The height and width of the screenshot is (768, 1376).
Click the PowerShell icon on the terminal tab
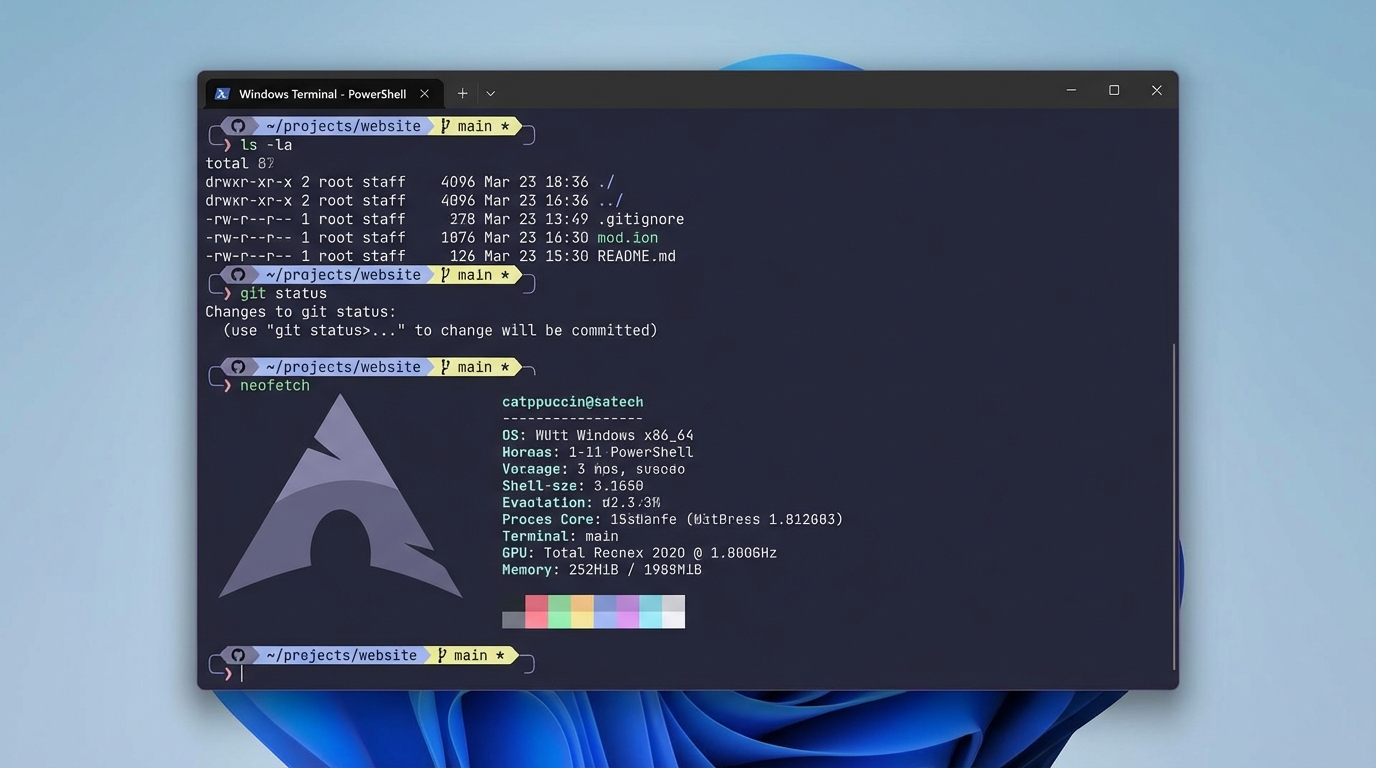222,93
